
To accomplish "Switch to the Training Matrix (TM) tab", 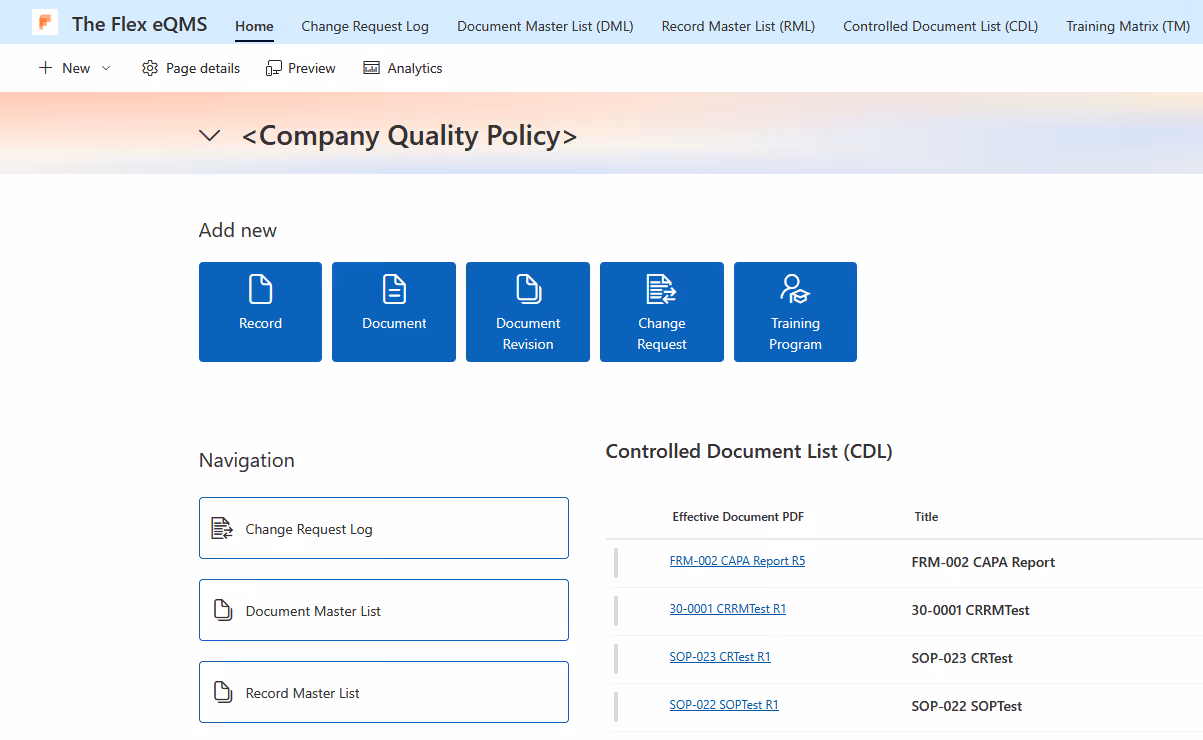I will pyautogui.click(x=1127, y=26).
